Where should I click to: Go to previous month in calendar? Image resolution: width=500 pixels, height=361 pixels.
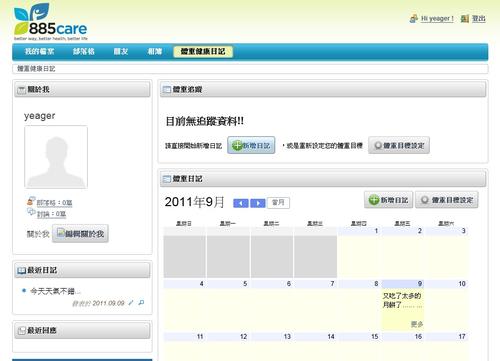click(x=241, y=203)
